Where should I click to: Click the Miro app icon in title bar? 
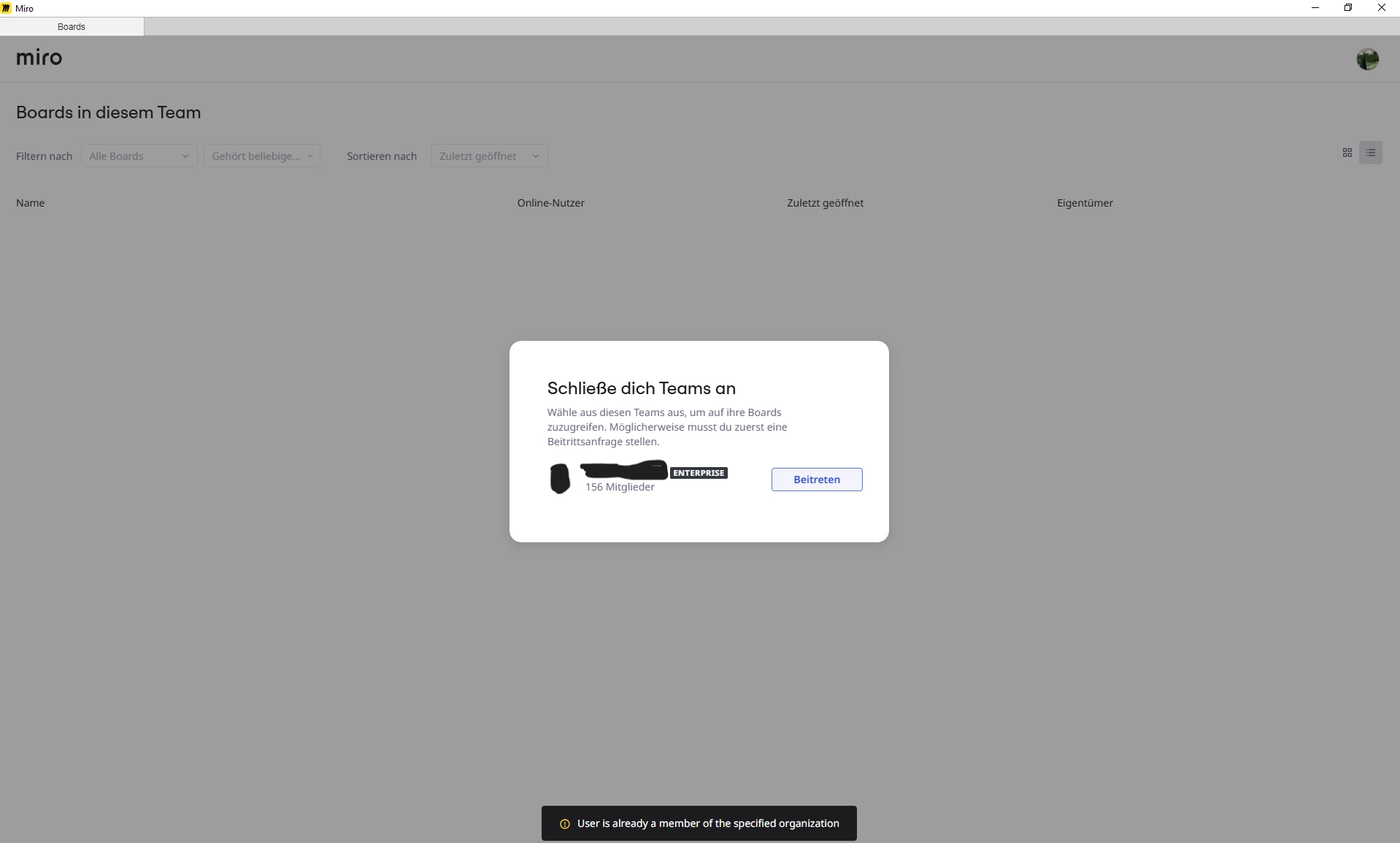[x=7, y=8]
